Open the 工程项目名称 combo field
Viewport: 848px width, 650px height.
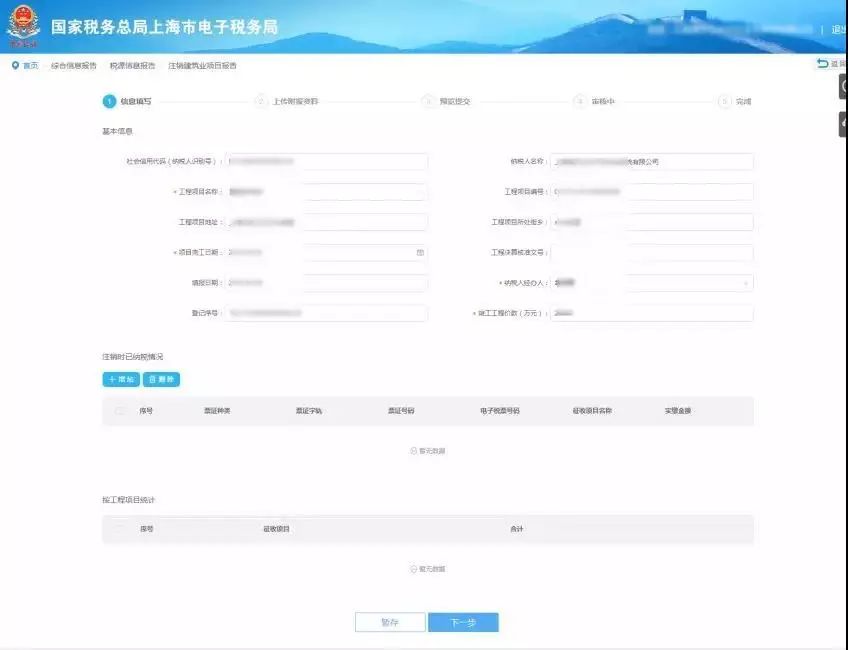[326, 192]
